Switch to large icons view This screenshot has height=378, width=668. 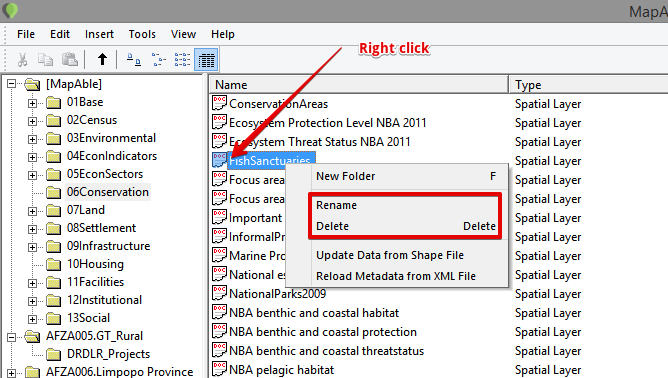[x=134, y=60]
